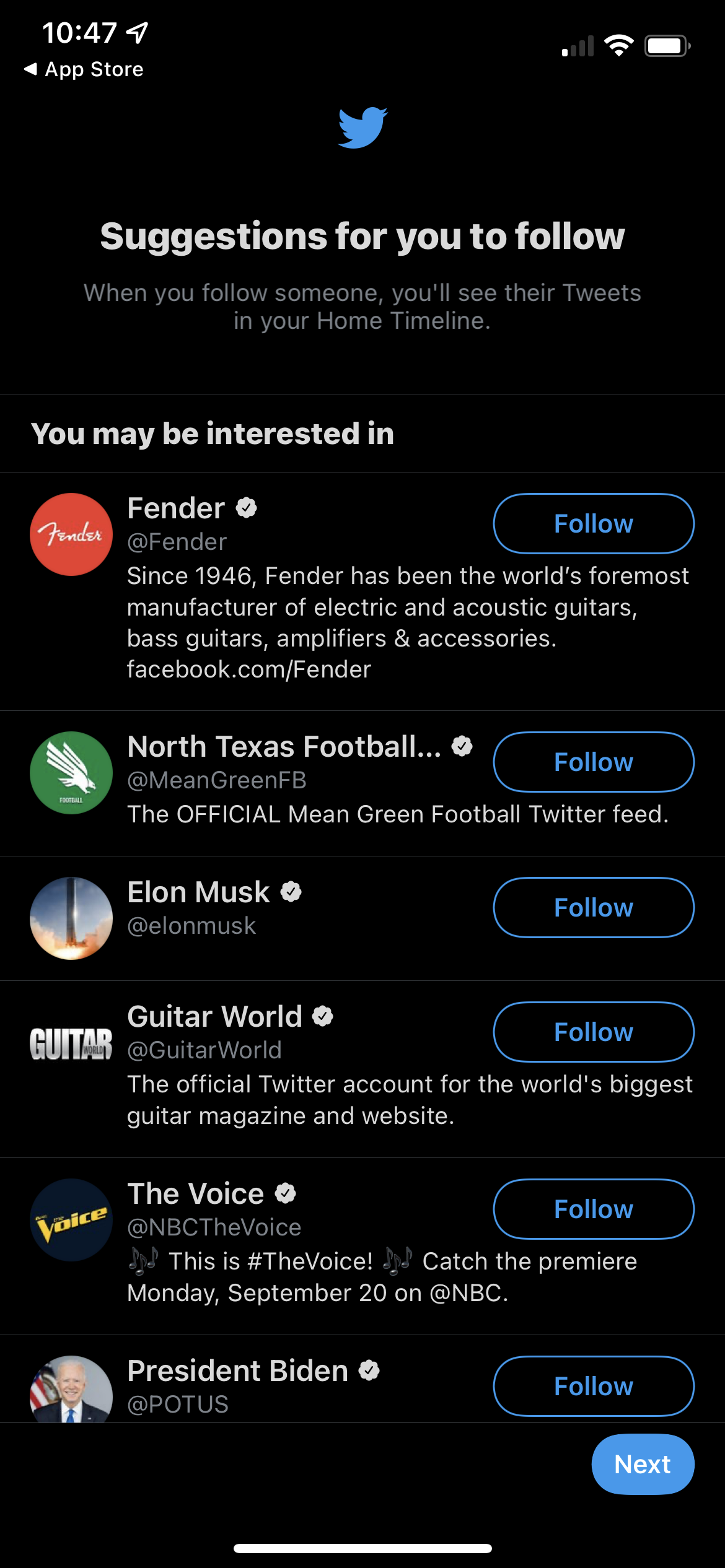
Task: Follow Guitar World
Action: tap(593, 1032)
